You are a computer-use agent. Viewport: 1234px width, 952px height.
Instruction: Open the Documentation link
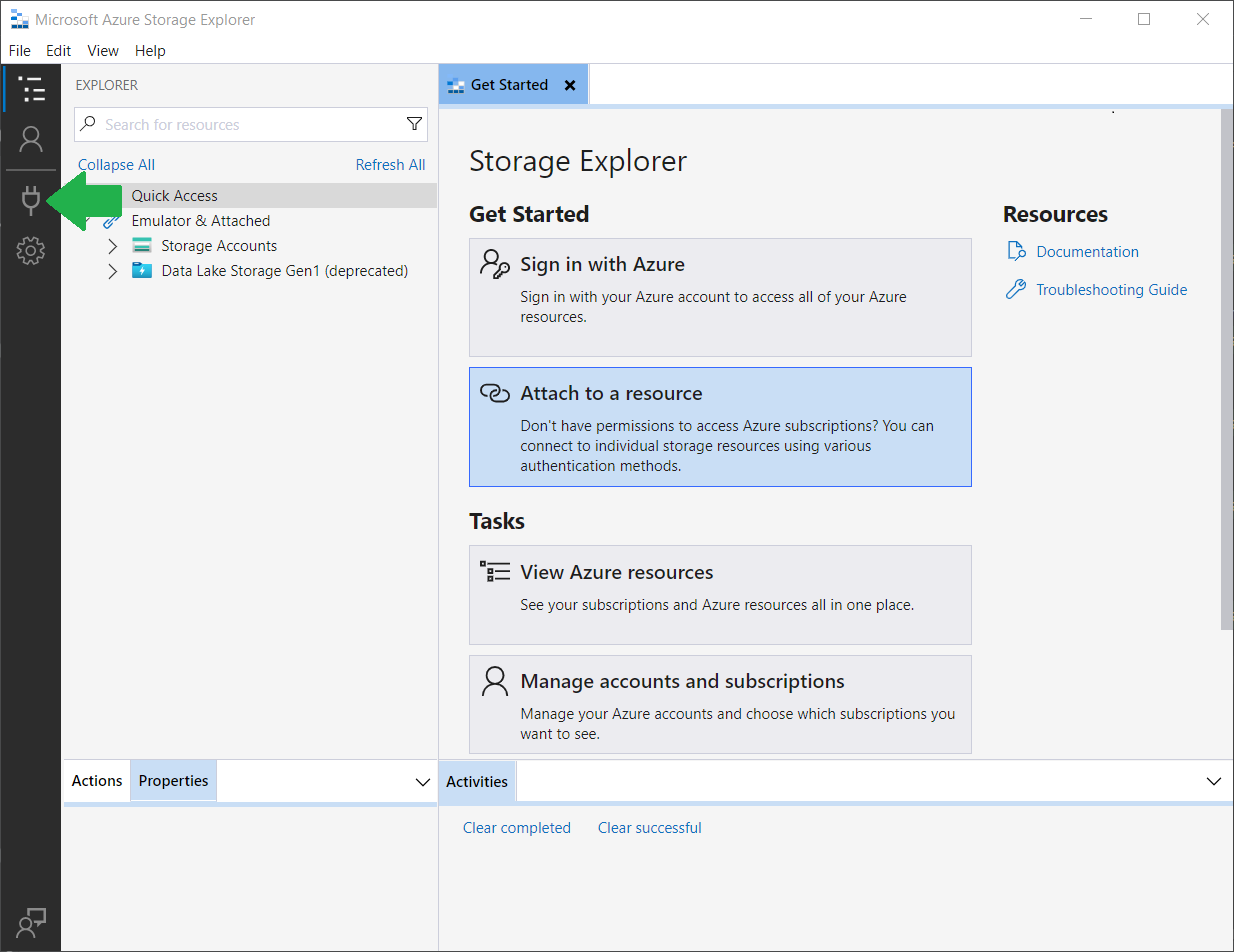1087,252
